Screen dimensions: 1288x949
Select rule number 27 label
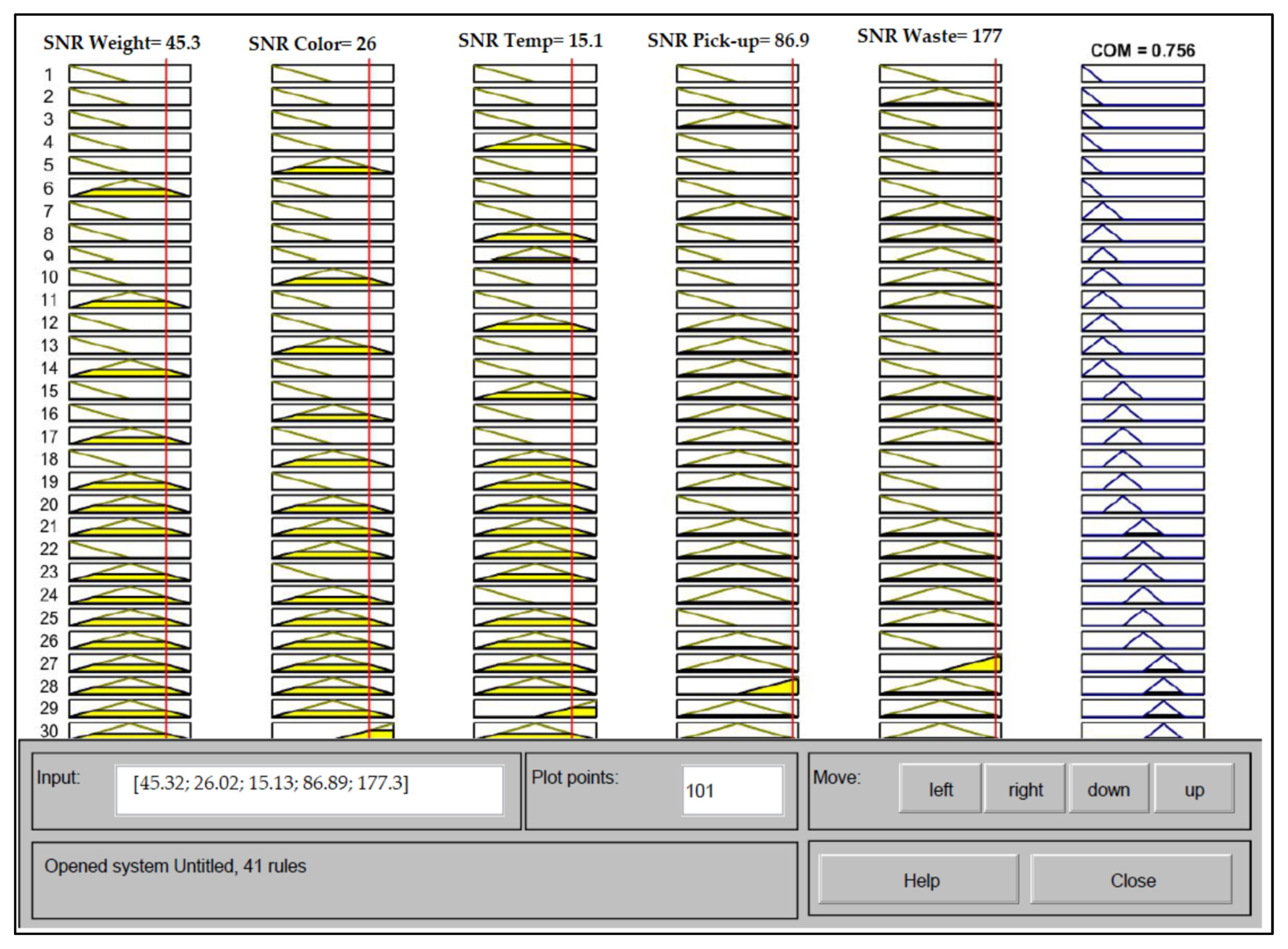(49, 664)
